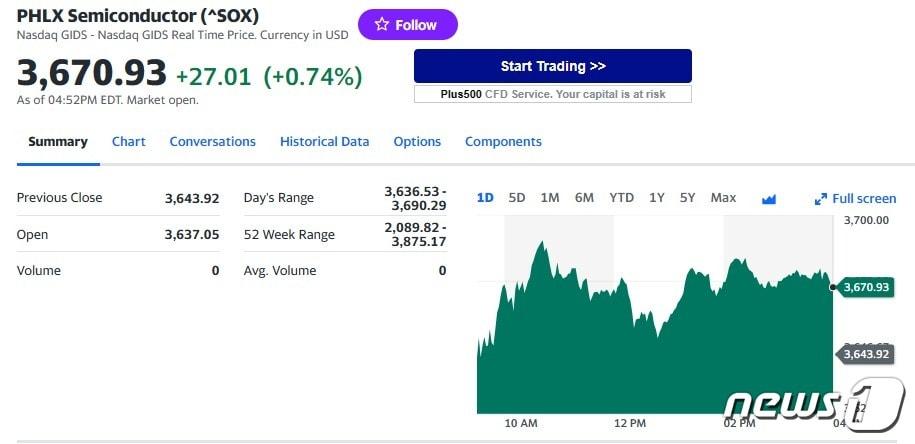Open the chart type icon
Screen dimensions: 915x444
(x=769, y=198)
